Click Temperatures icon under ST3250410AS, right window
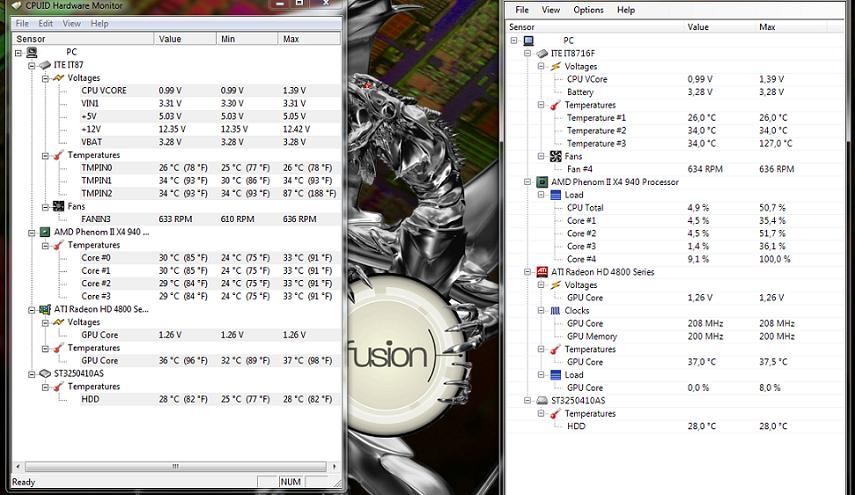The height and width of the screenshot is (495, 855). tap(556, 414)
